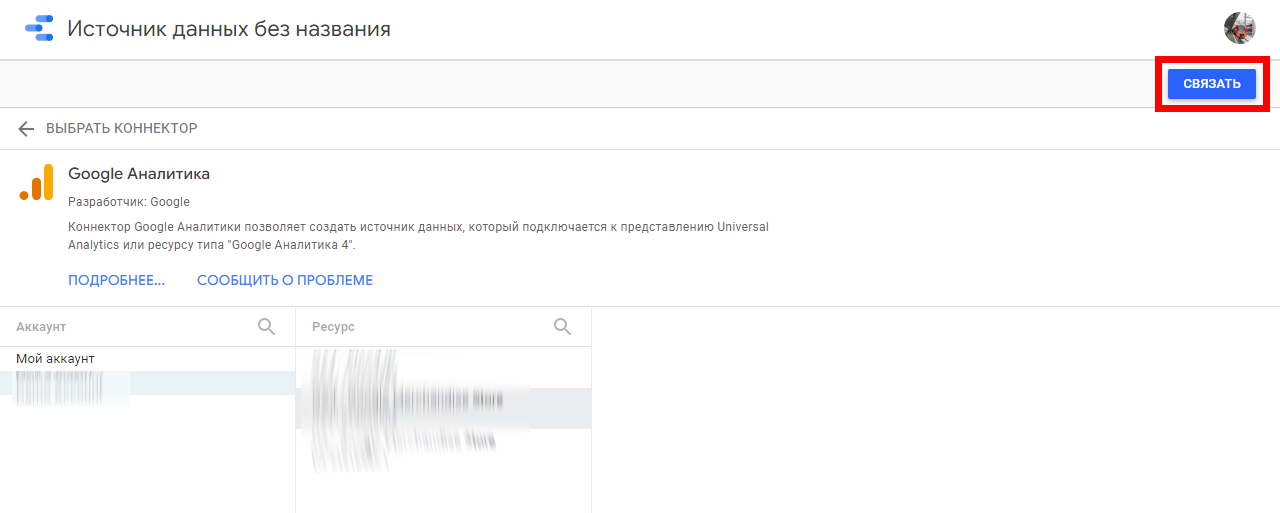Click the Data Studio logo icon
Viewport: 1280px width, 513px height.
click(39, 28)
